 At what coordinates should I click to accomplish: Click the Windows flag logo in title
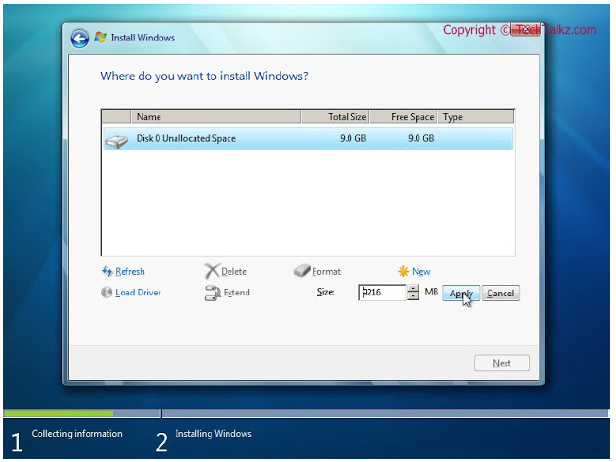click(x=101, y=37)
